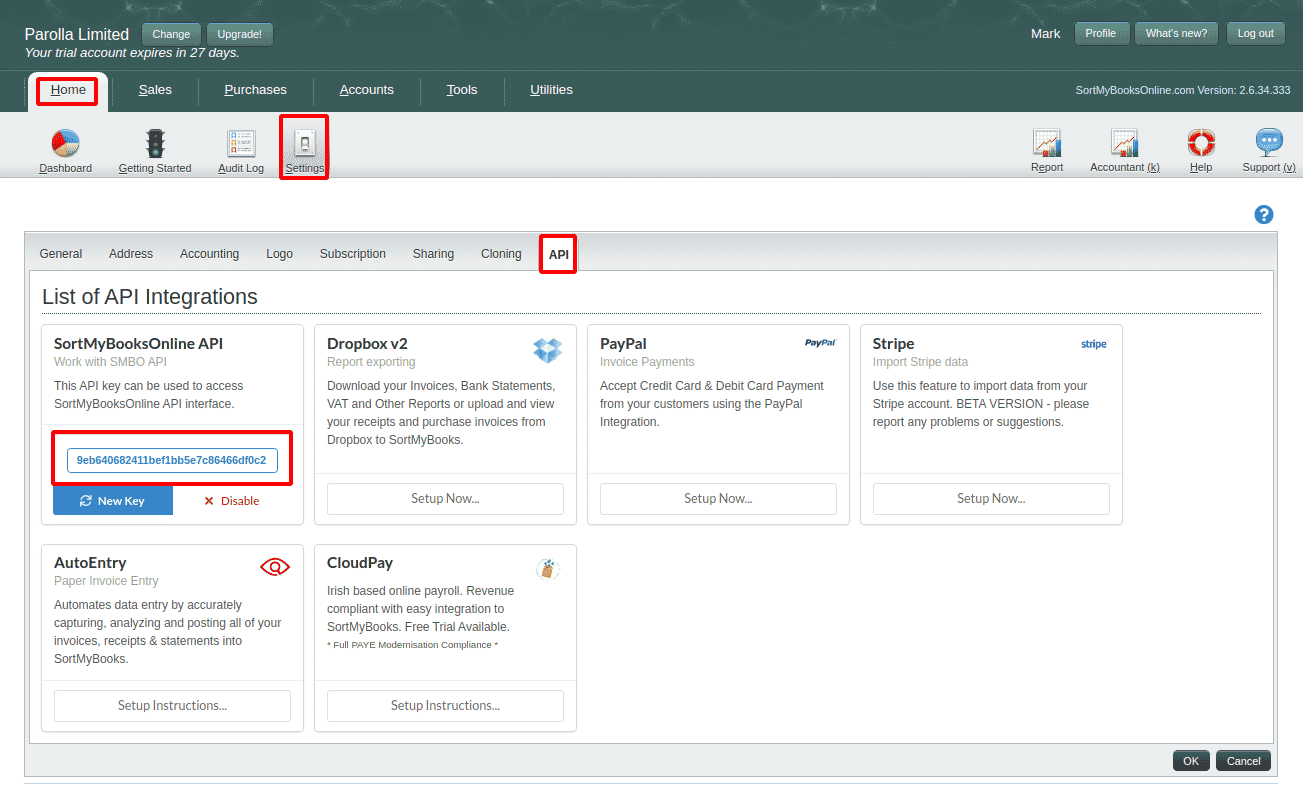Click the trial account expiry notice
Image resolution: width=1303 pixels, height=797 pixels.
pos(132,53)
